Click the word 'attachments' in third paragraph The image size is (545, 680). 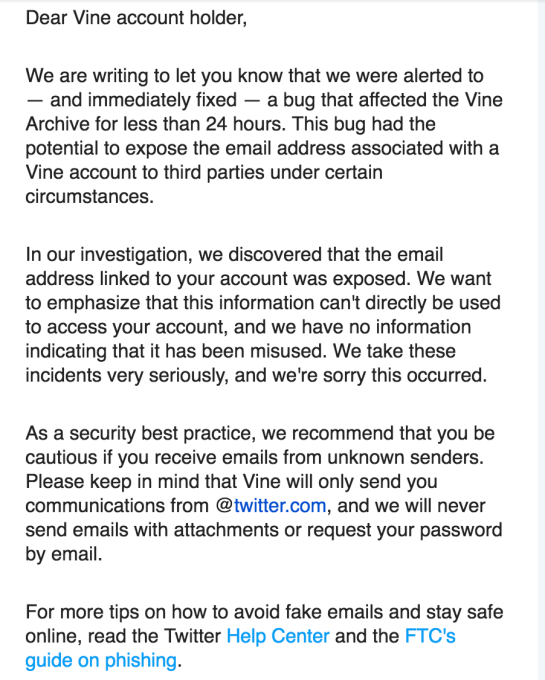point(226,530)
